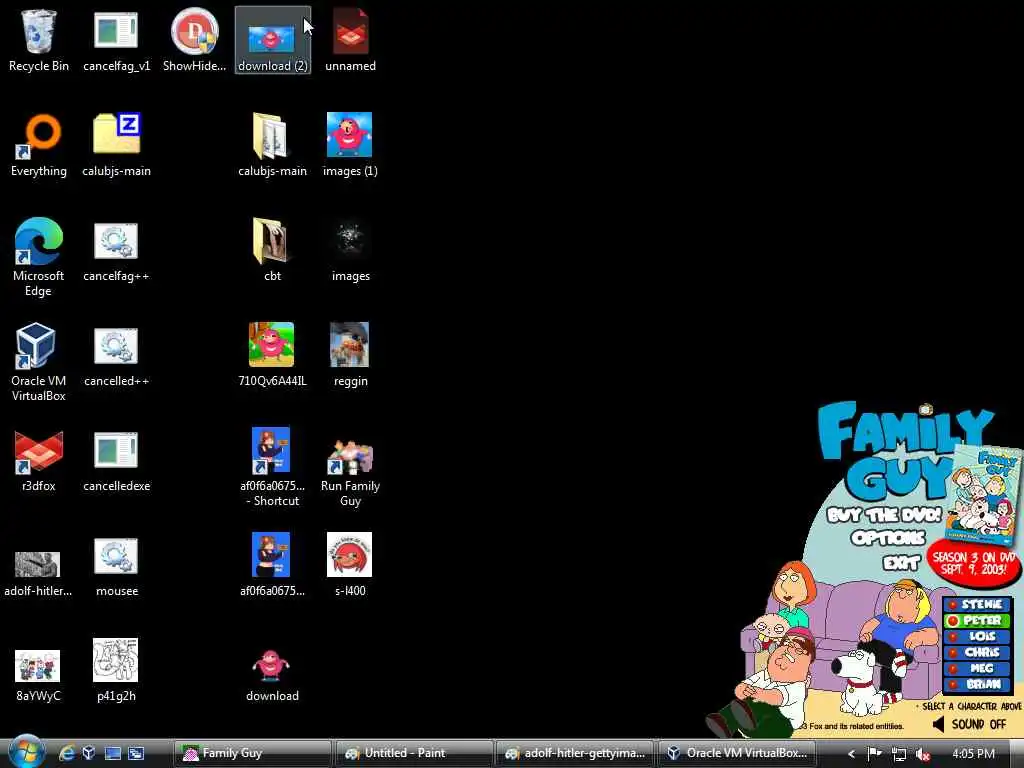Toggle Sound Off in Family Guy app
Viewport: 1024px width, 768px height.
point(969,724)
